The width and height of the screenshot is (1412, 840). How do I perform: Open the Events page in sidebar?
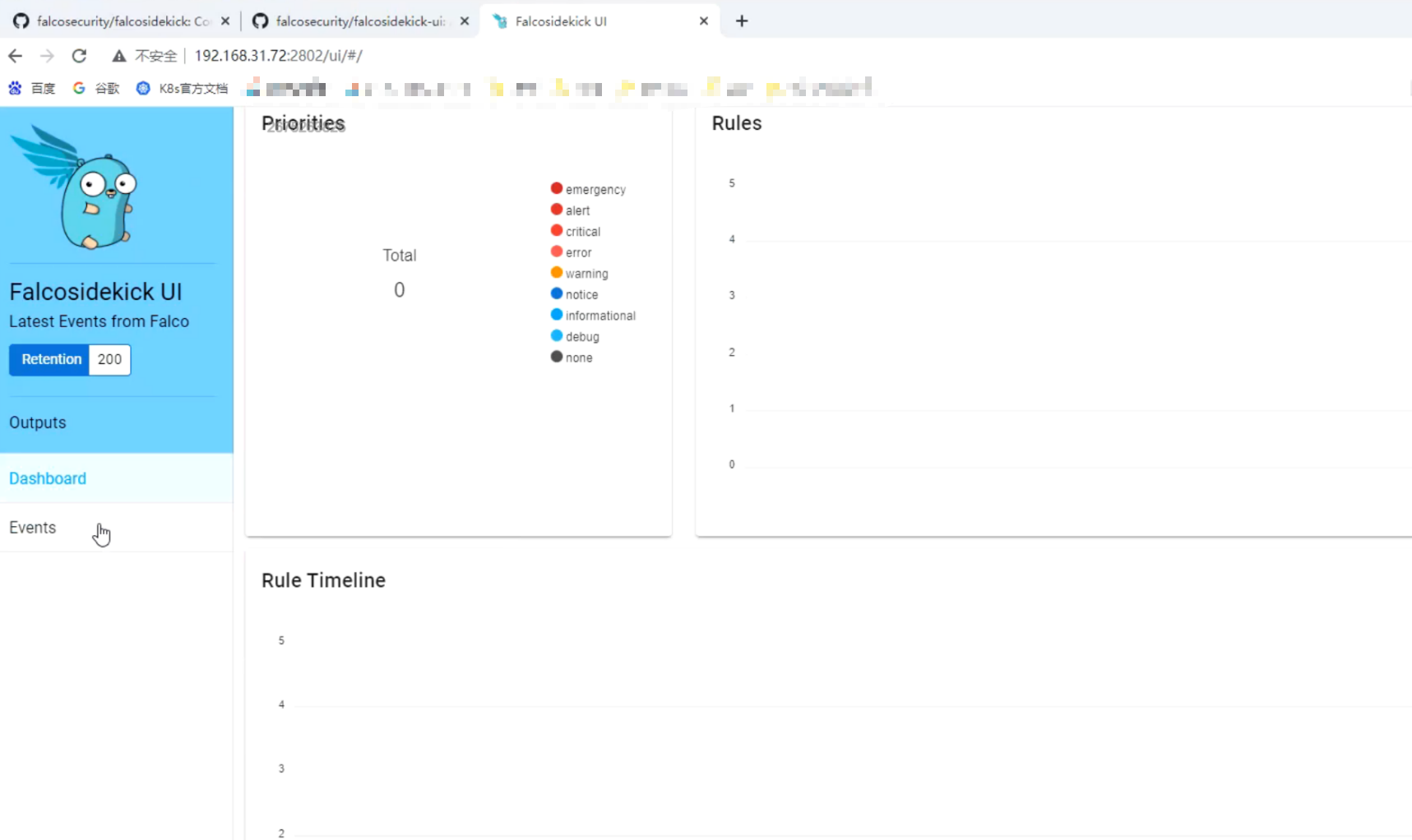tap(116, 528)
